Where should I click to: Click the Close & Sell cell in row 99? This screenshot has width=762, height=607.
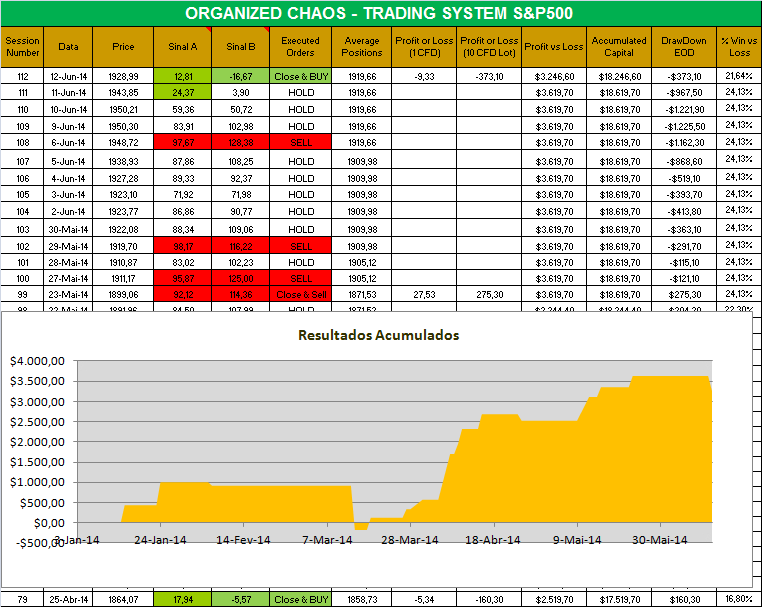301,295
